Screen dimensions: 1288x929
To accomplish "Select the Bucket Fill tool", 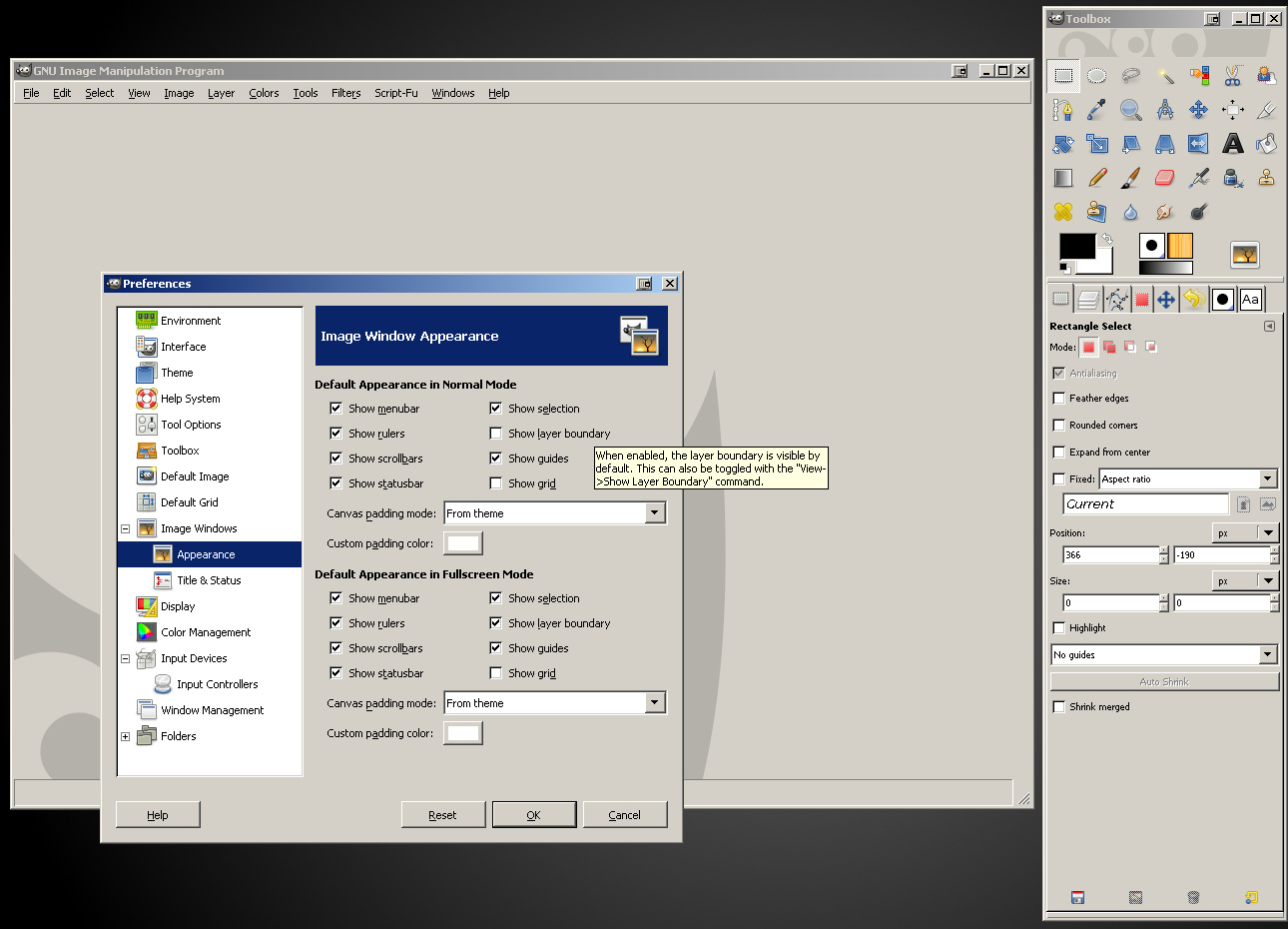I will pyautogui.click(x=1267, y=144).
